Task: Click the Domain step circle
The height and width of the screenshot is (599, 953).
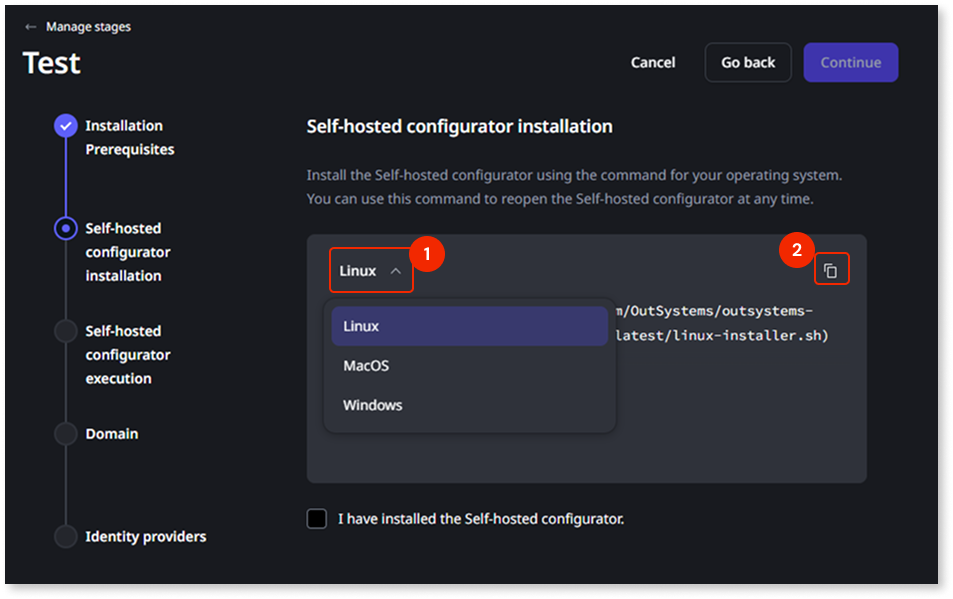Action: tap(66, 434)
